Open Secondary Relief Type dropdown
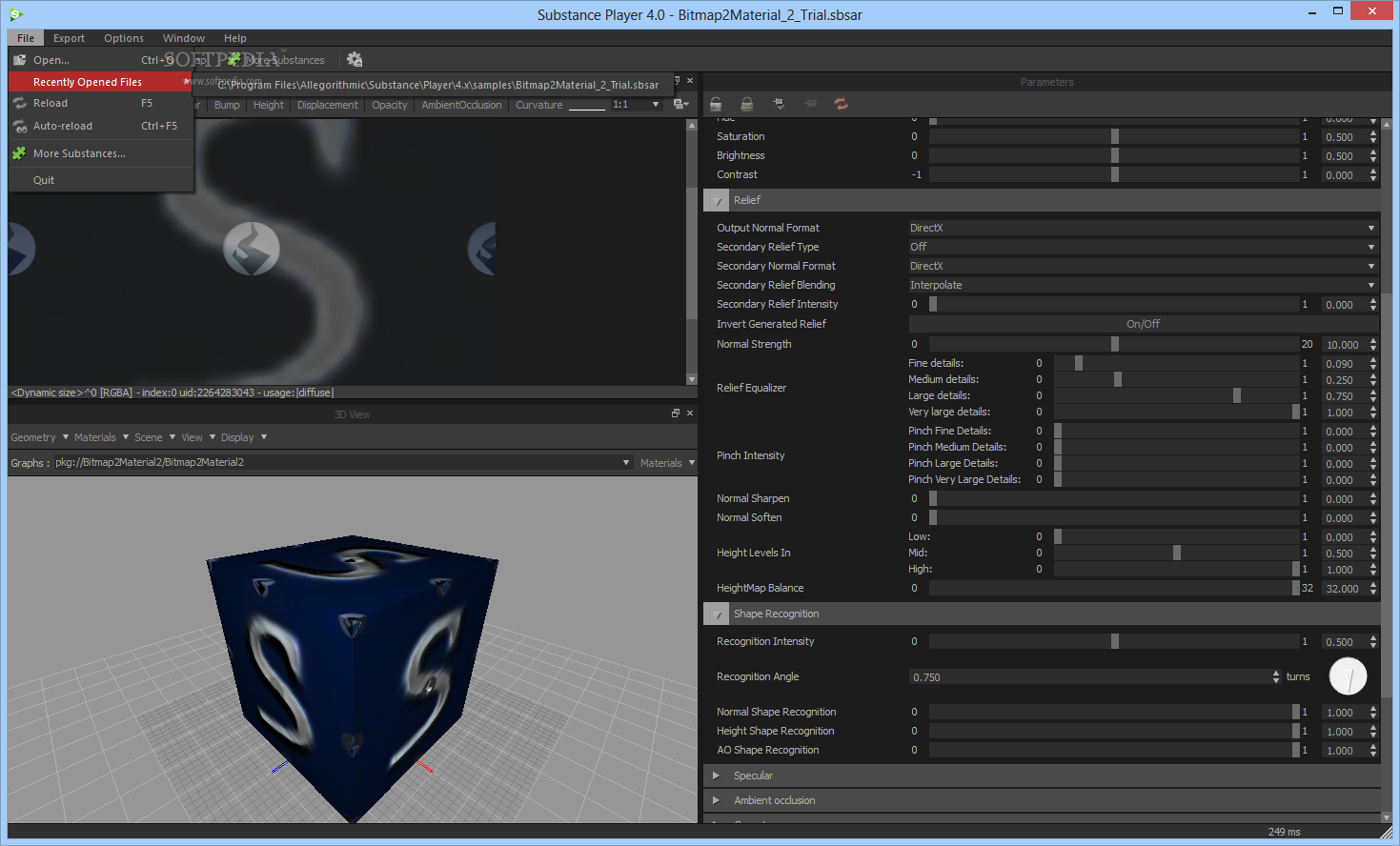This screenshot has height=846, width=1400. click(x=1143, y=247)
